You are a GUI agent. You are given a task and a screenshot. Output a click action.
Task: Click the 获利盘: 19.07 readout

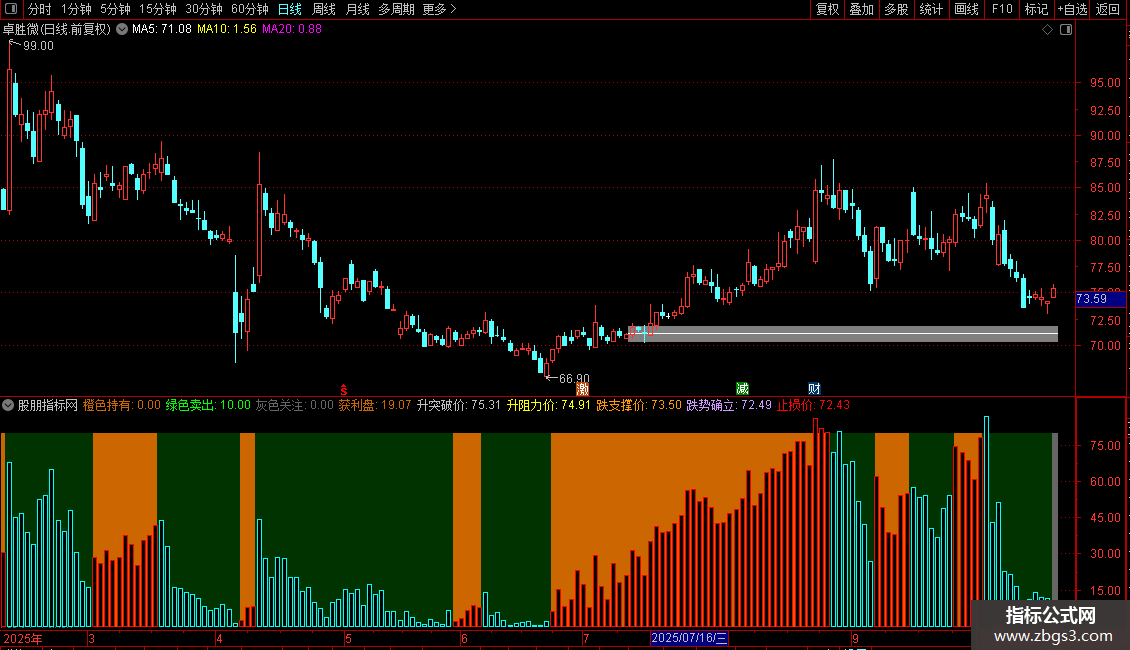coord(375,405)
